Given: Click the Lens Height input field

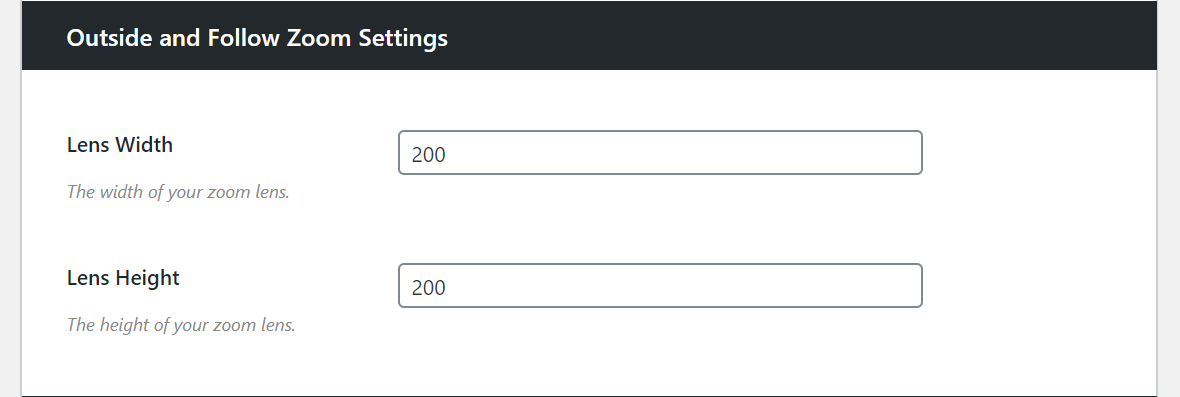Looking at the screenshot, I should (660, 286).
